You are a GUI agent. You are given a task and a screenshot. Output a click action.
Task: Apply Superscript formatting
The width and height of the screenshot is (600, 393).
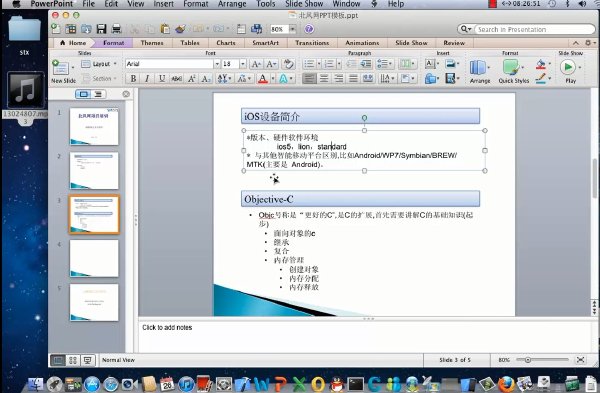tap(191, 79)
